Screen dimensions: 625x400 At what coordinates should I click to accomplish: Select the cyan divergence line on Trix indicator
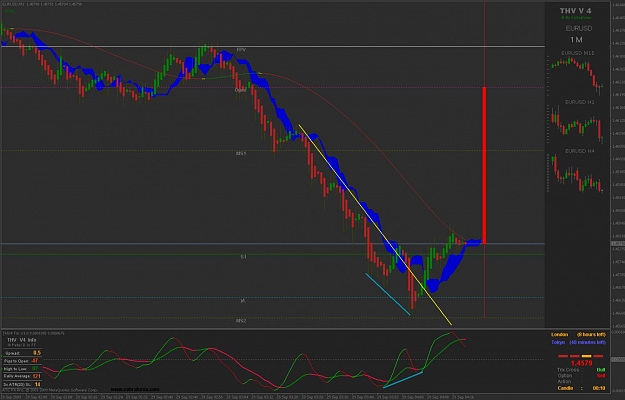pos(403,380)
